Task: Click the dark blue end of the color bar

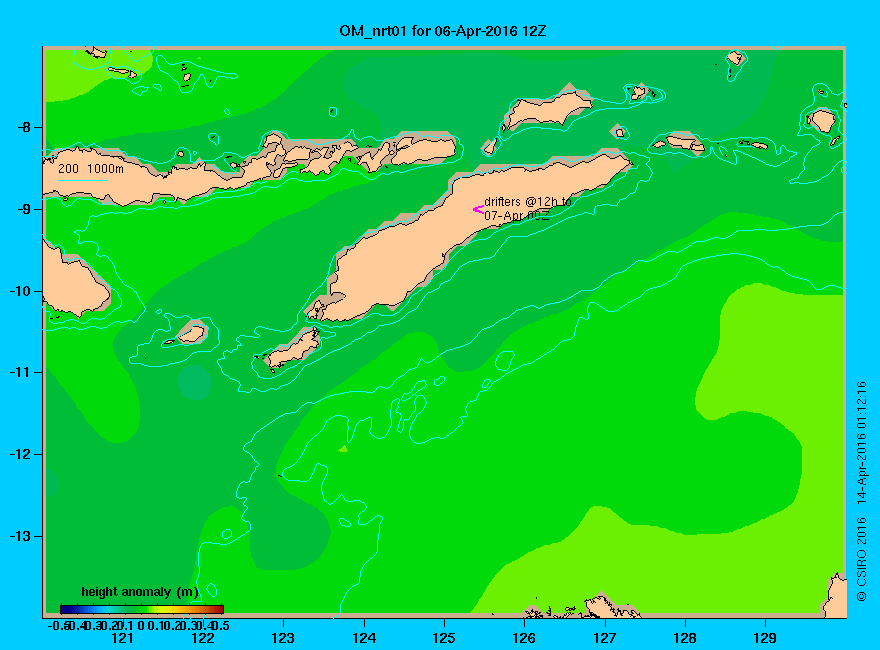Action: (x=66, y=609)
